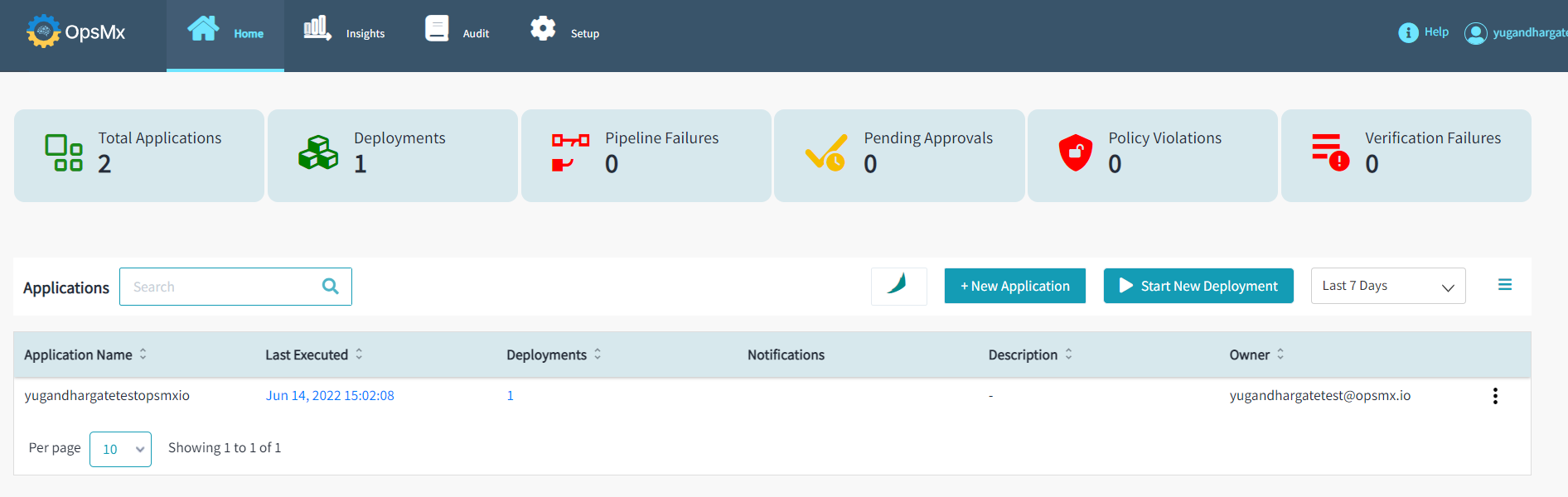Screen dimensions: 1568x497
Task: Click the New Application button
Action: (x=1014, y=286)
